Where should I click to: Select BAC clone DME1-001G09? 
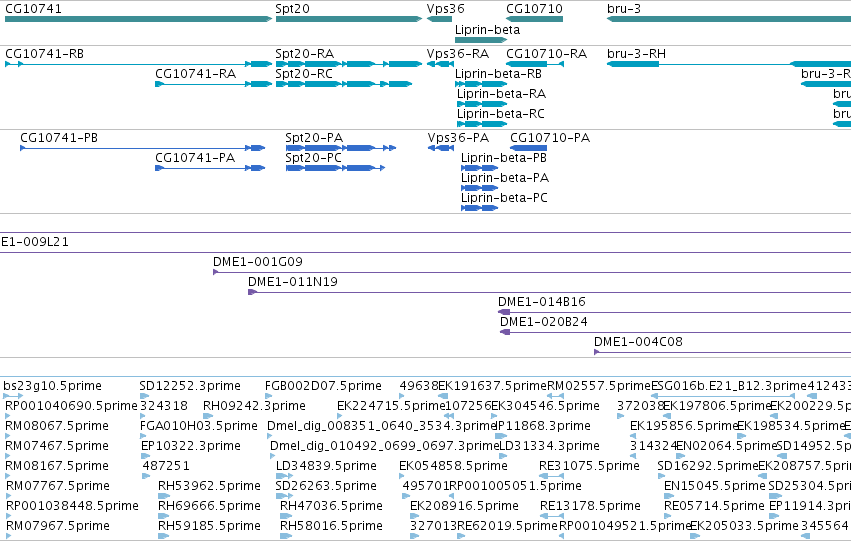(258, 262)
